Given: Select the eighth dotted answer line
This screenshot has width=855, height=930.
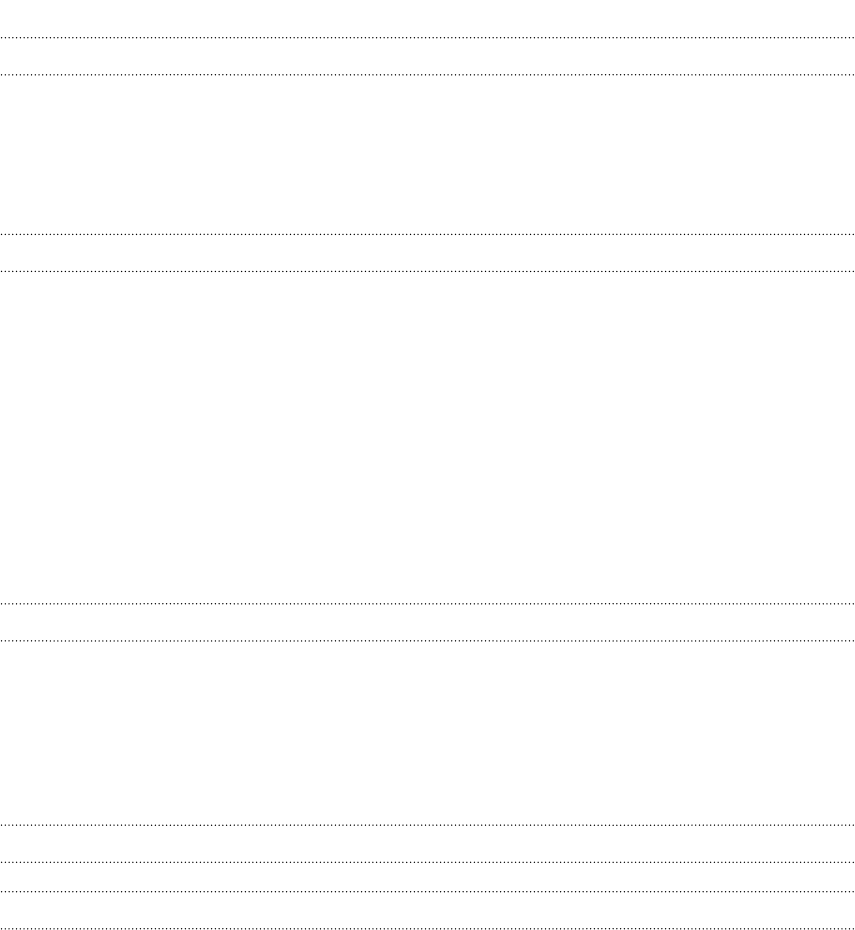Looking at the screenshot, I should tap(427, 862).
